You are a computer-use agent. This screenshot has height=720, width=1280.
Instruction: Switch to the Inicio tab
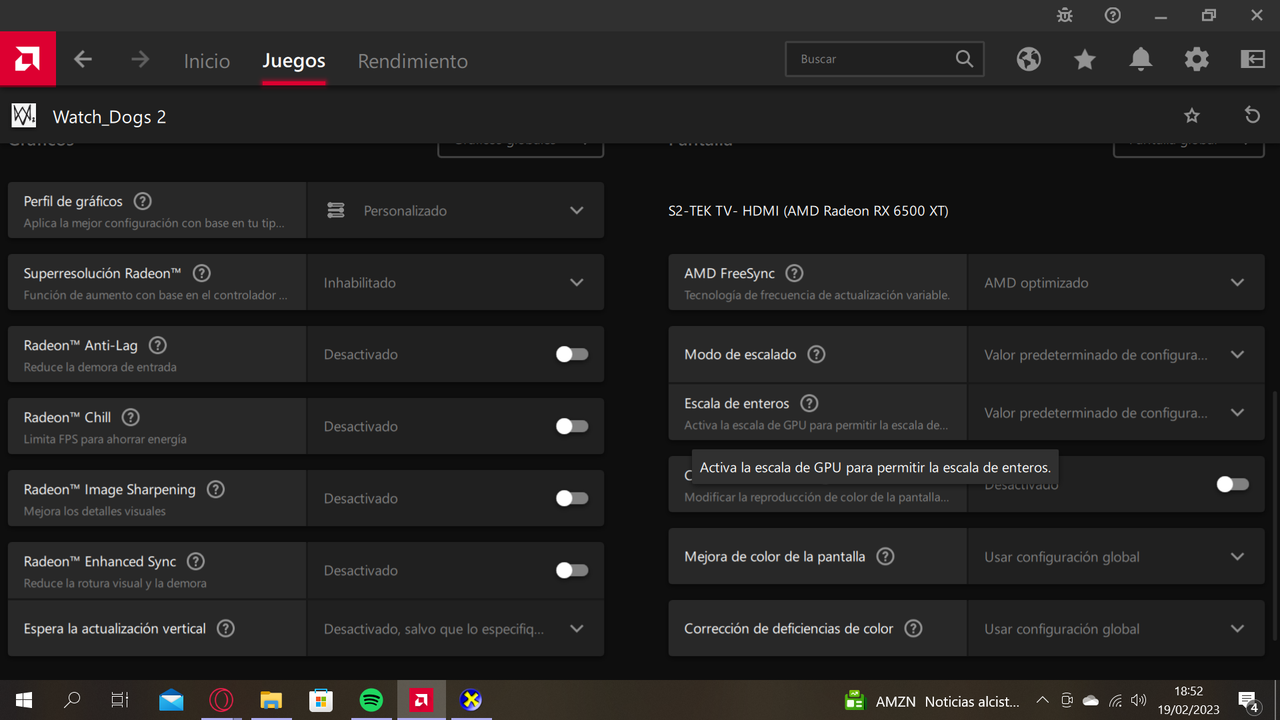tap(207, 61)
